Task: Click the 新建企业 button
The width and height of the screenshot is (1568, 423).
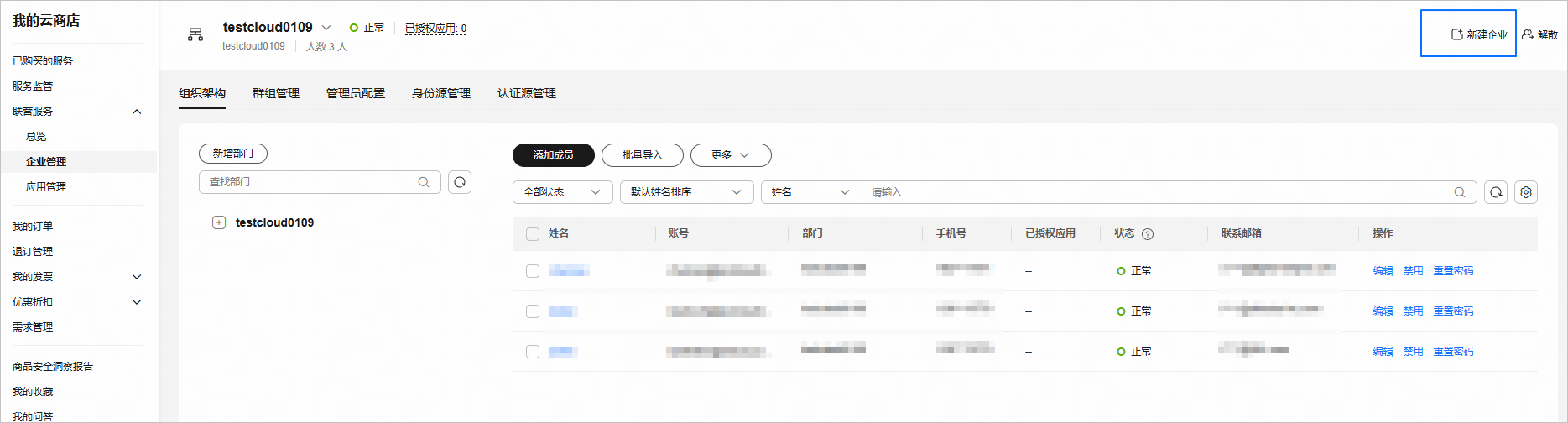Action: pos(1479,34)
